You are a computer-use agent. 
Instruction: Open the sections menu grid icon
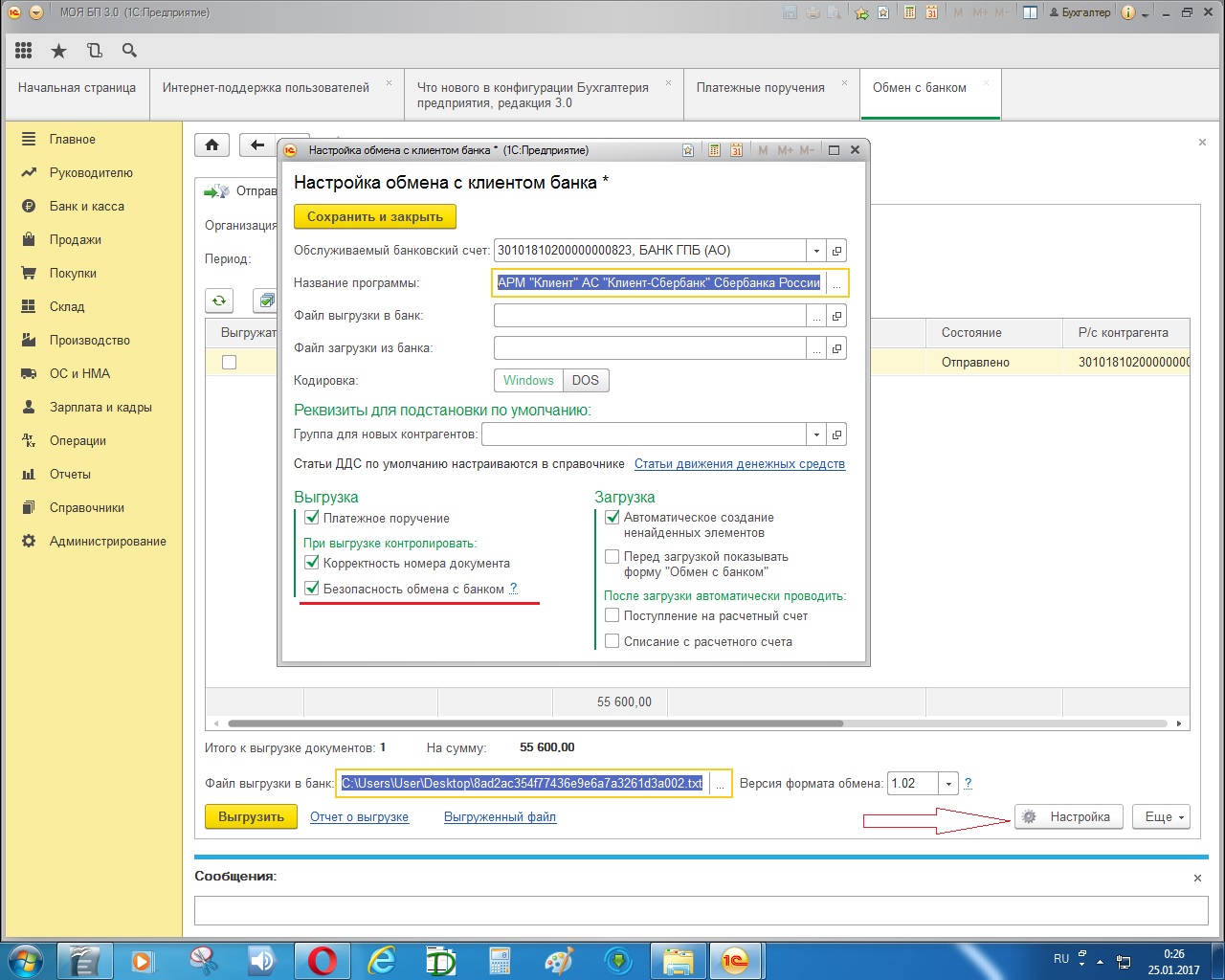24,51
